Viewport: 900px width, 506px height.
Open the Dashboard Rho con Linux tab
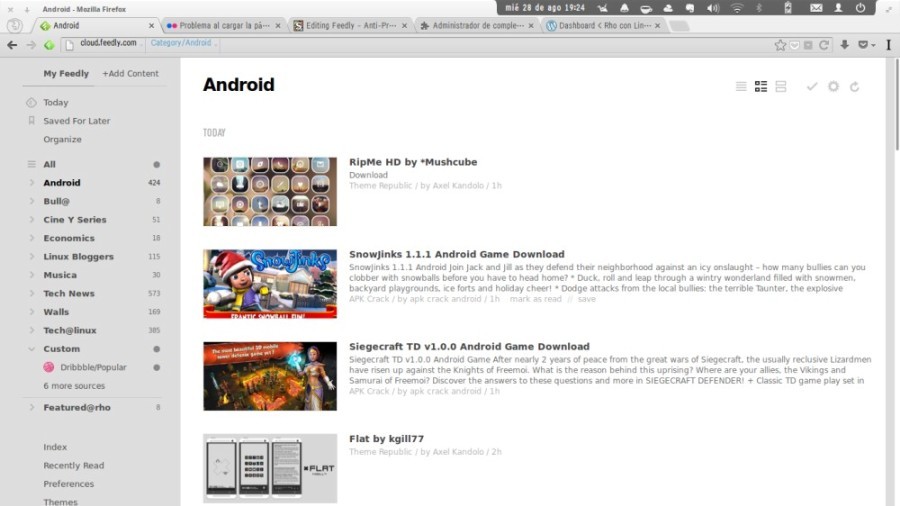click(604, 25)
